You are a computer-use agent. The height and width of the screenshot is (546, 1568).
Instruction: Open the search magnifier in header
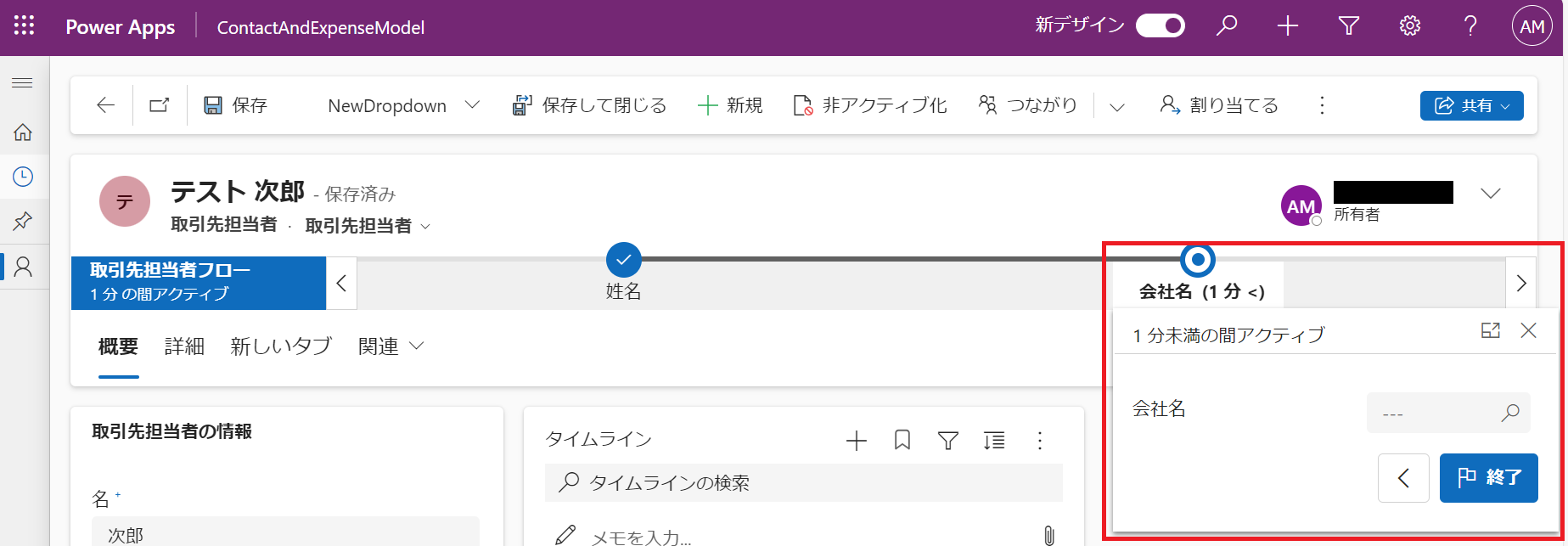(1227, 26)
